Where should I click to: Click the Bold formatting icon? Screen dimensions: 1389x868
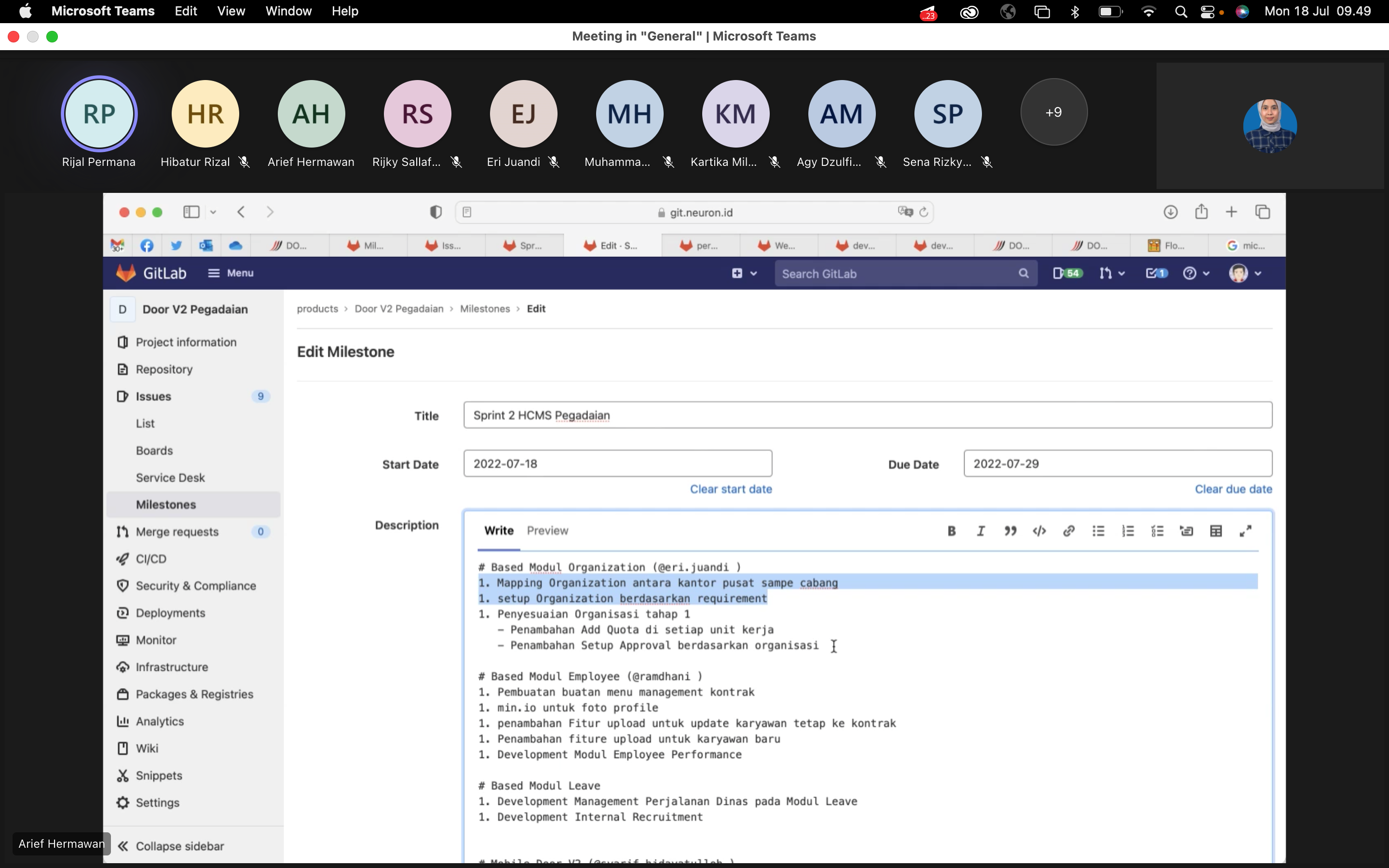coord(951,531)
